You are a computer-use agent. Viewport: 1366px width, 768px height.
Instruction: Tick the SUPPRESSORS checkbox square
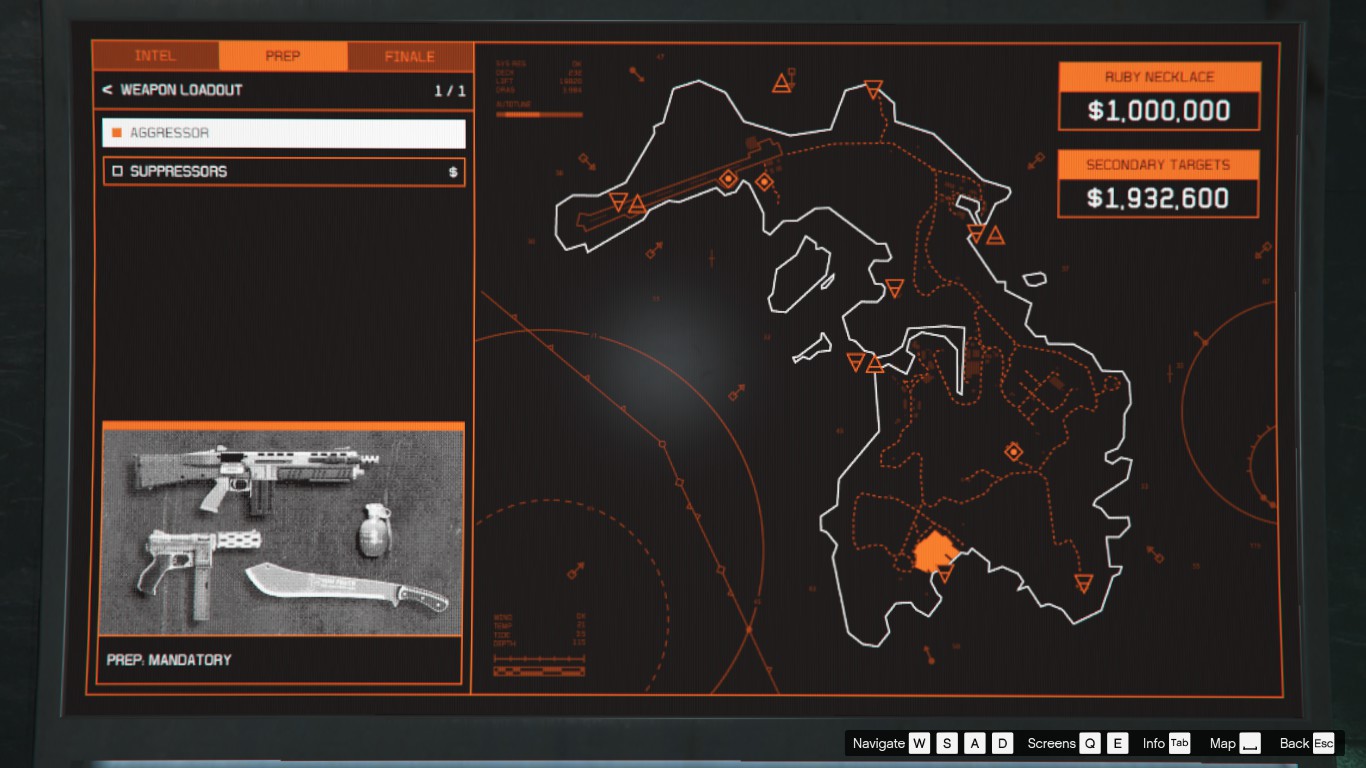click(x=117, y=171)
